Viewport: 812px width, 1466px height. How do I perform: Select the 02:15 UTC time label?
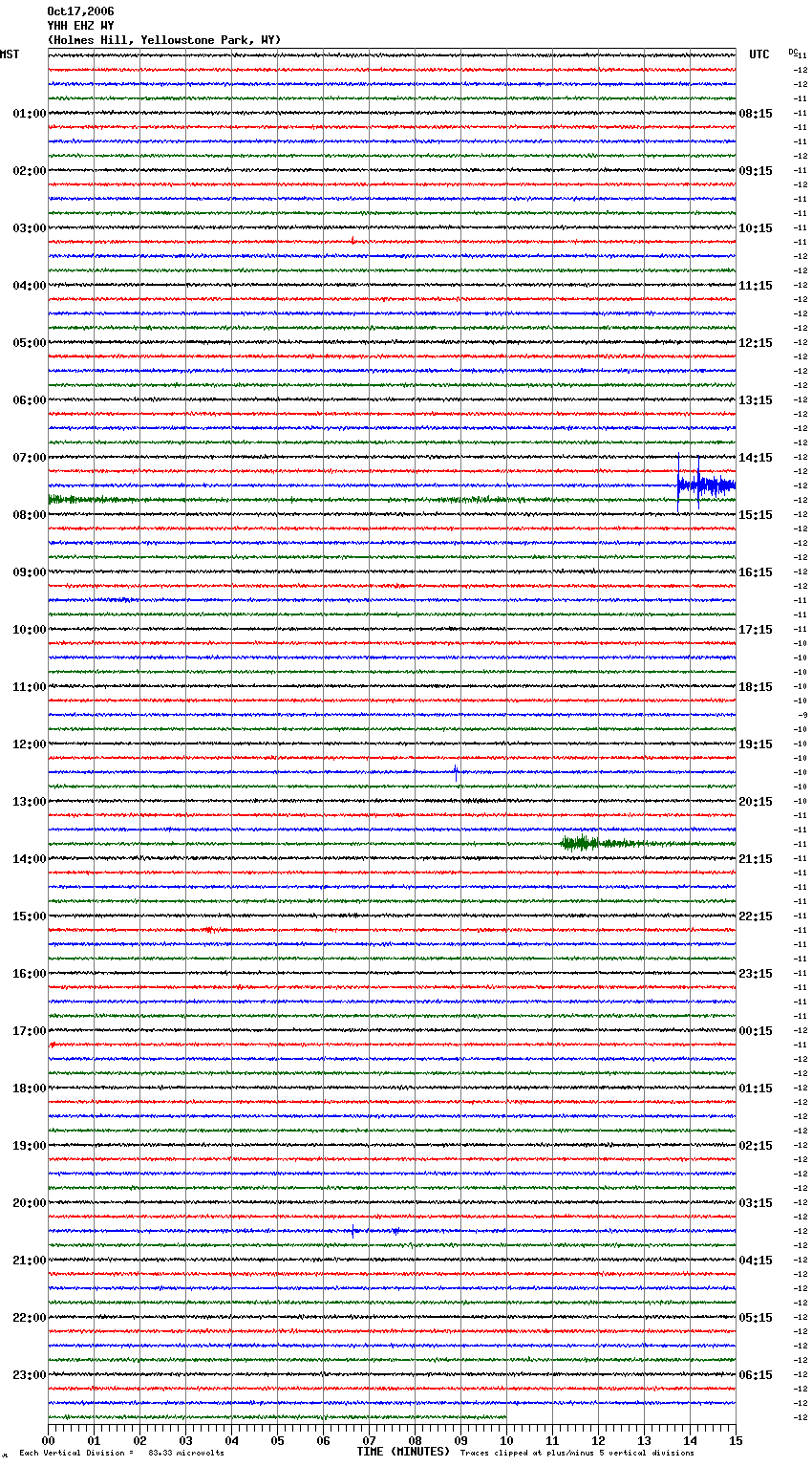[756, 1146]
